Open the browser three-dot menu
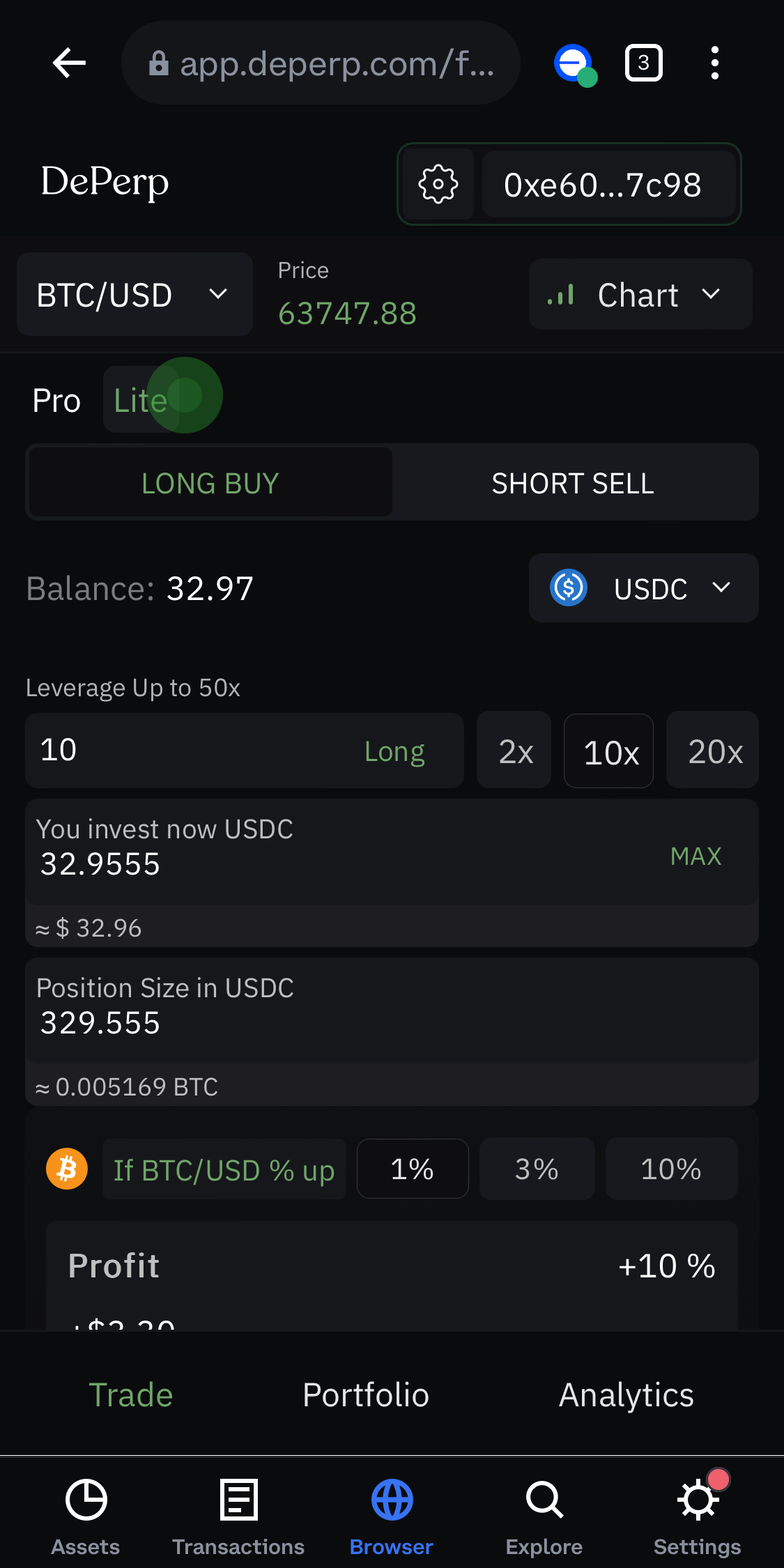 (714, 63)
